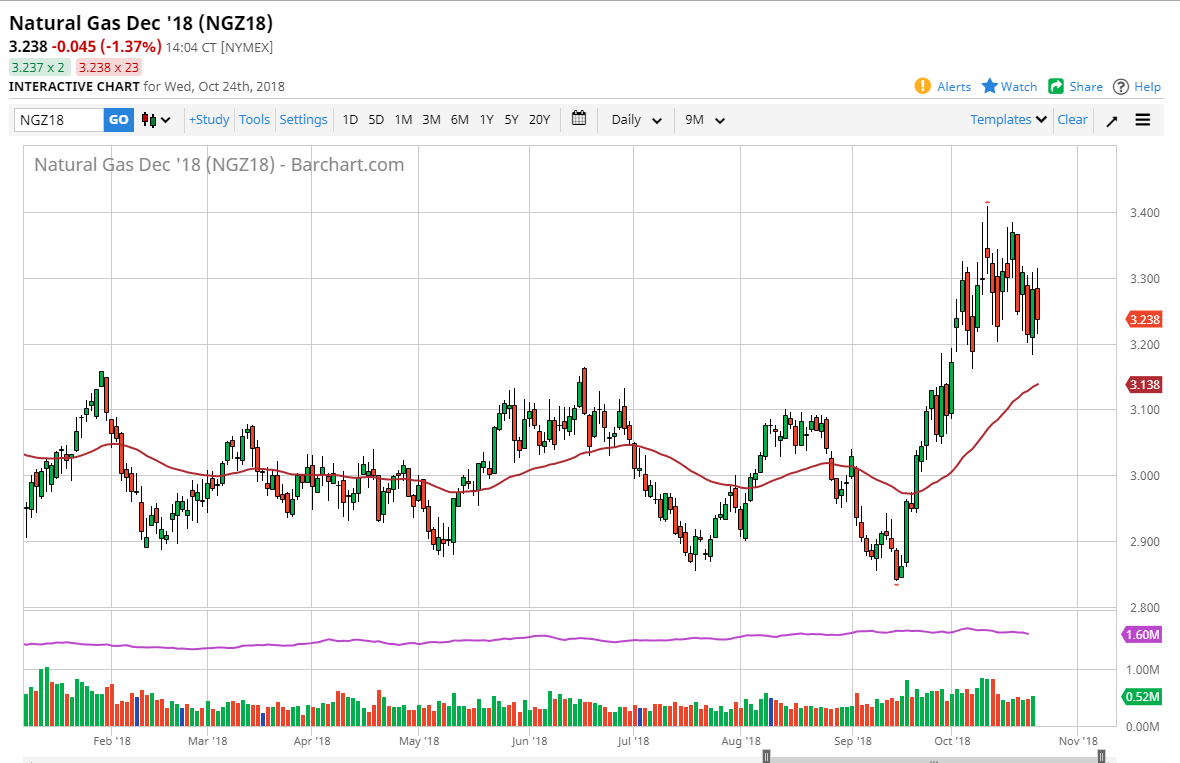Choose the 5Y time range
Viewport: 1180px width, 763px height.
click(511, 120)
